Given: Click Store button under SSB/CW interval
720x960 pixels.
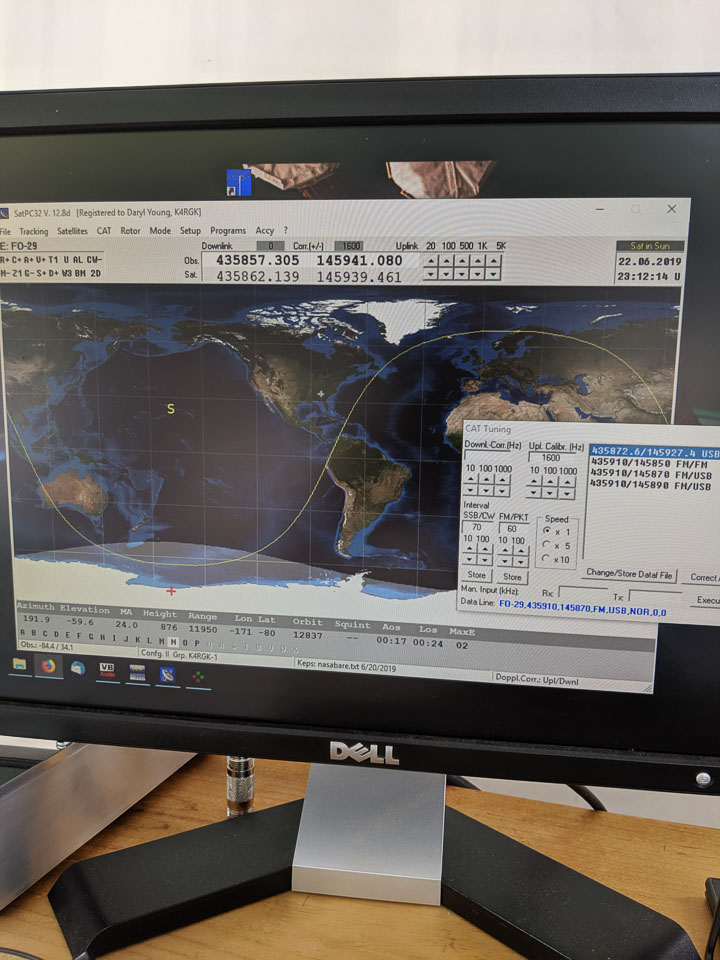Looking at the screenshot, I should click(477, 577).
